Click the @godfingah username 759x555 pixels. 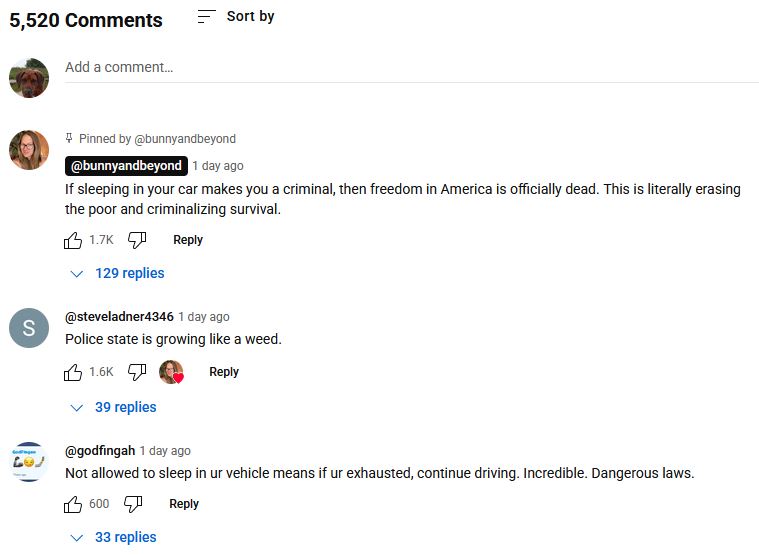point(99,451)
